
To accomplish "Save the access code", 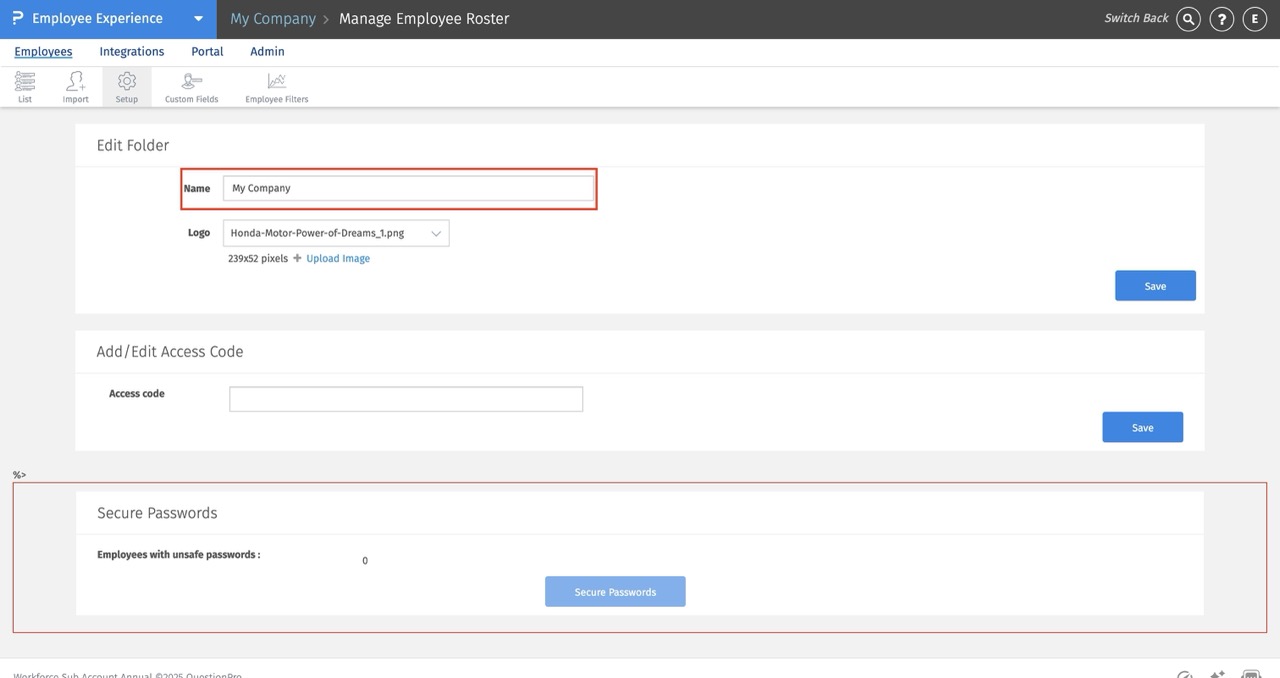I will click(x=1142, y=427).
